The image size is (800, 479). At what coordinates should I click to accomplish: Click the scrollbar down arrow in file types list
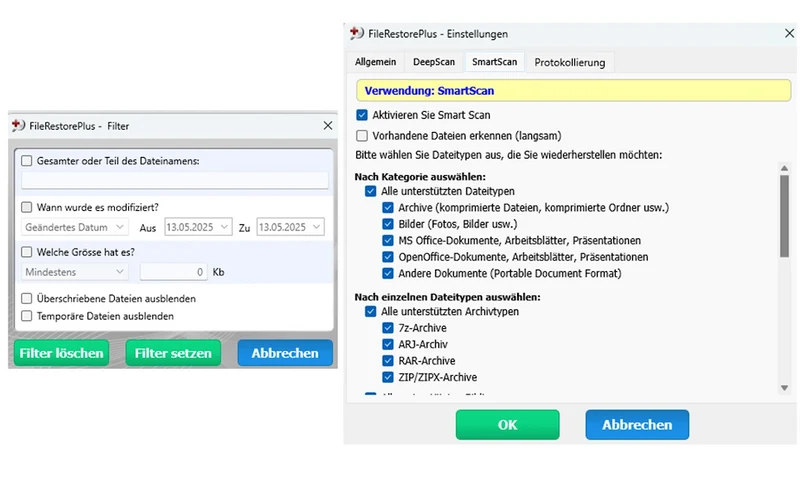click(784, 388)
